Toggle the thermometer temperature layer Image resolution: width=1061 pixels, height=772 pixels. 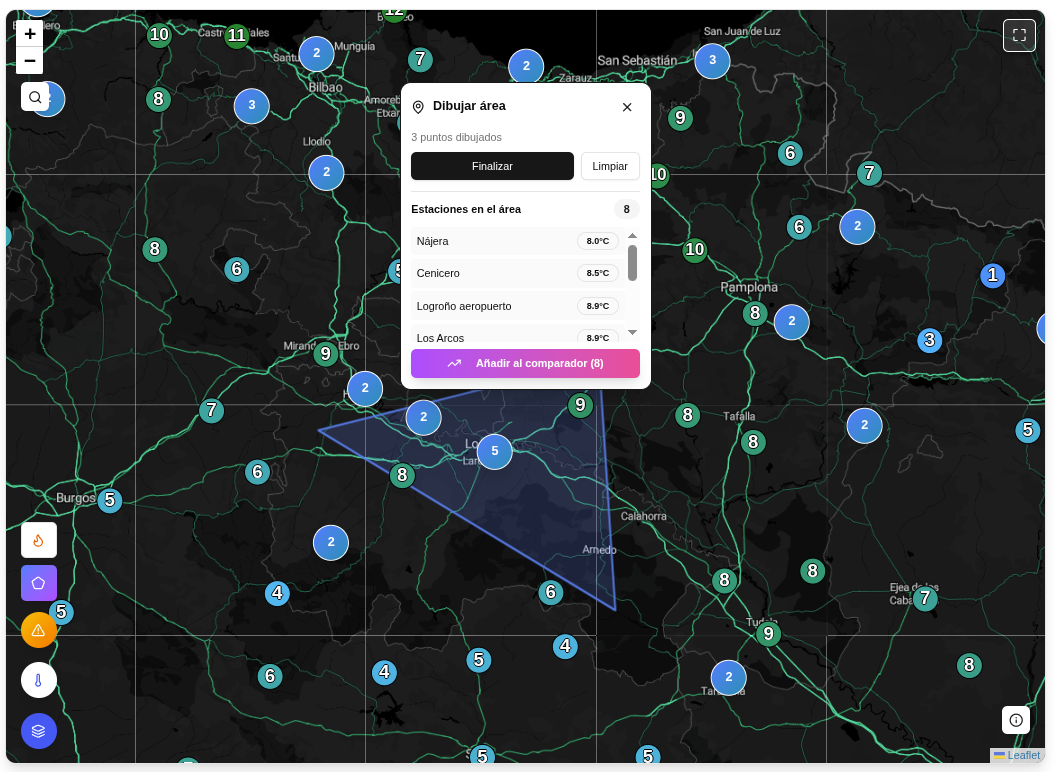pyautogui.click(x=39, y=680)
